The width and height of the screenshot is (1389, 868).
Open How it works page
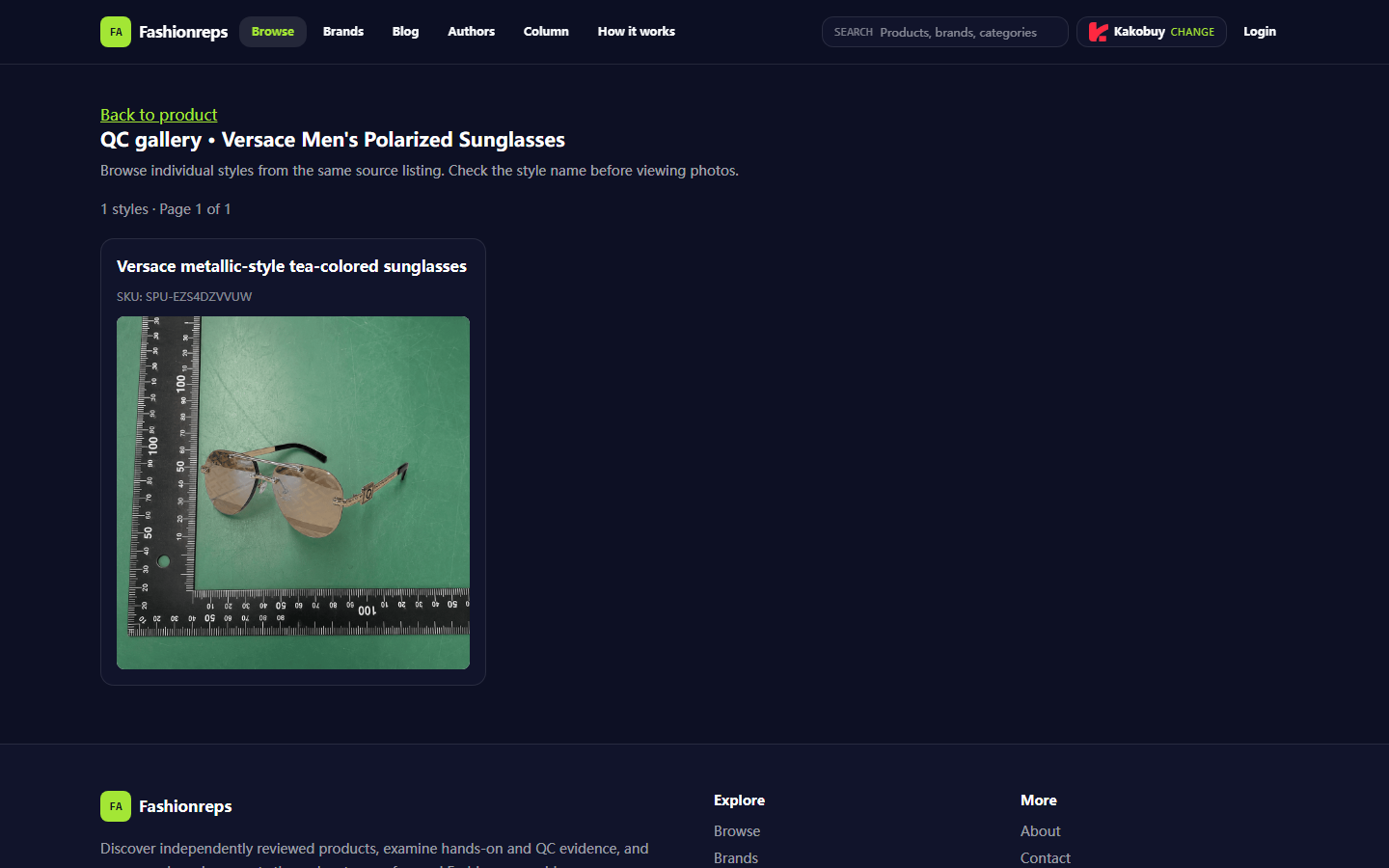[637, 32]
